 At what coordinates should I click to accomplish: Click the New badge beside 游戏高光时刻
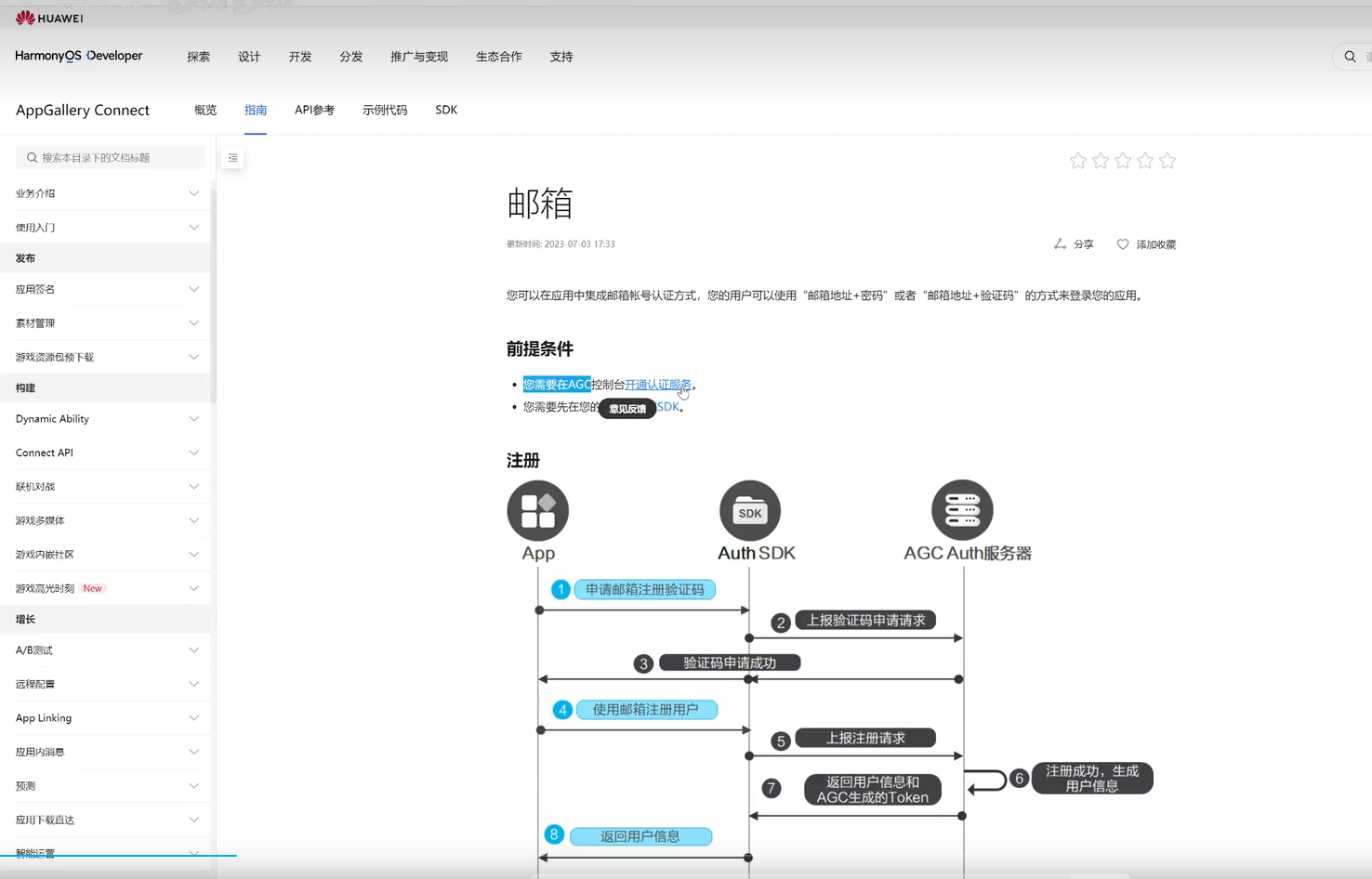93,588
